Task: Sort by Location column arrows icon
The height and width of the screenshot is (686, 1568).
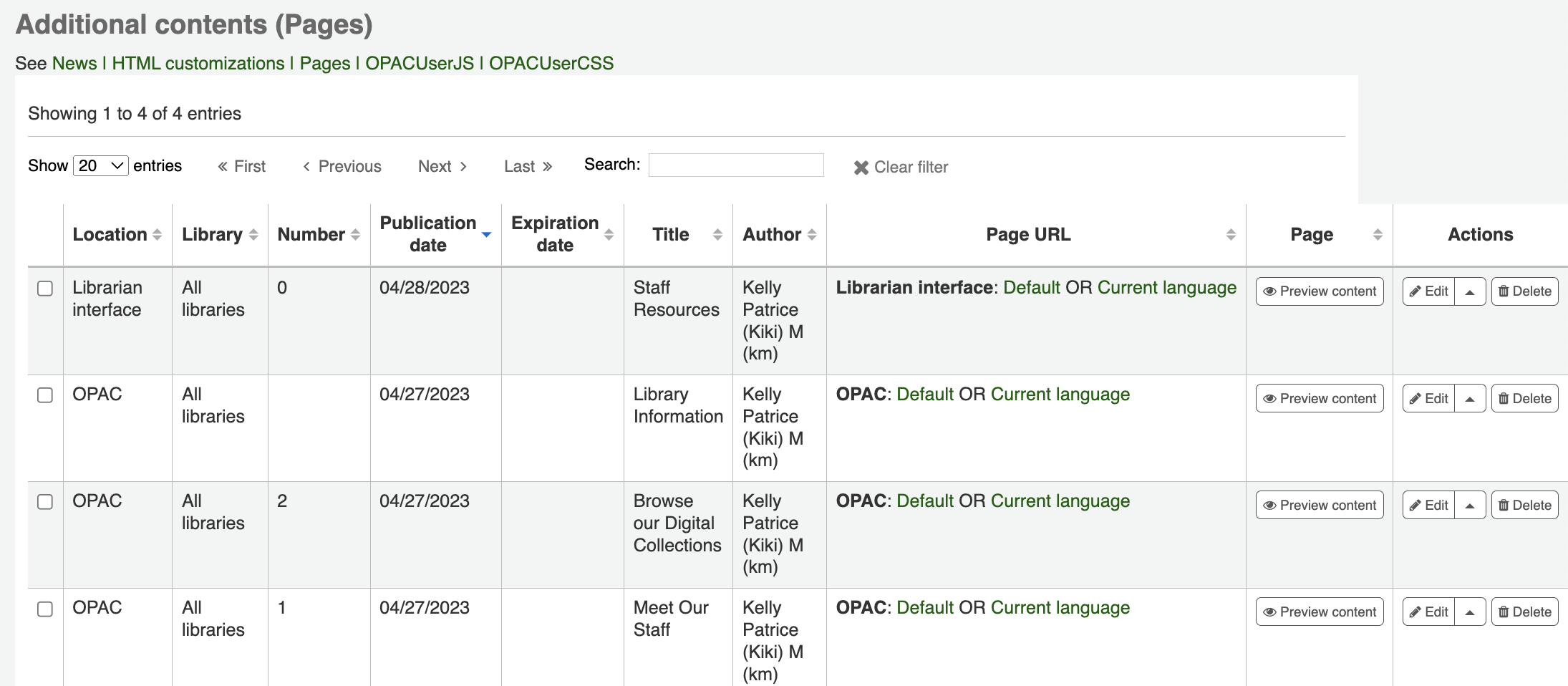Action: click(158, 235)
